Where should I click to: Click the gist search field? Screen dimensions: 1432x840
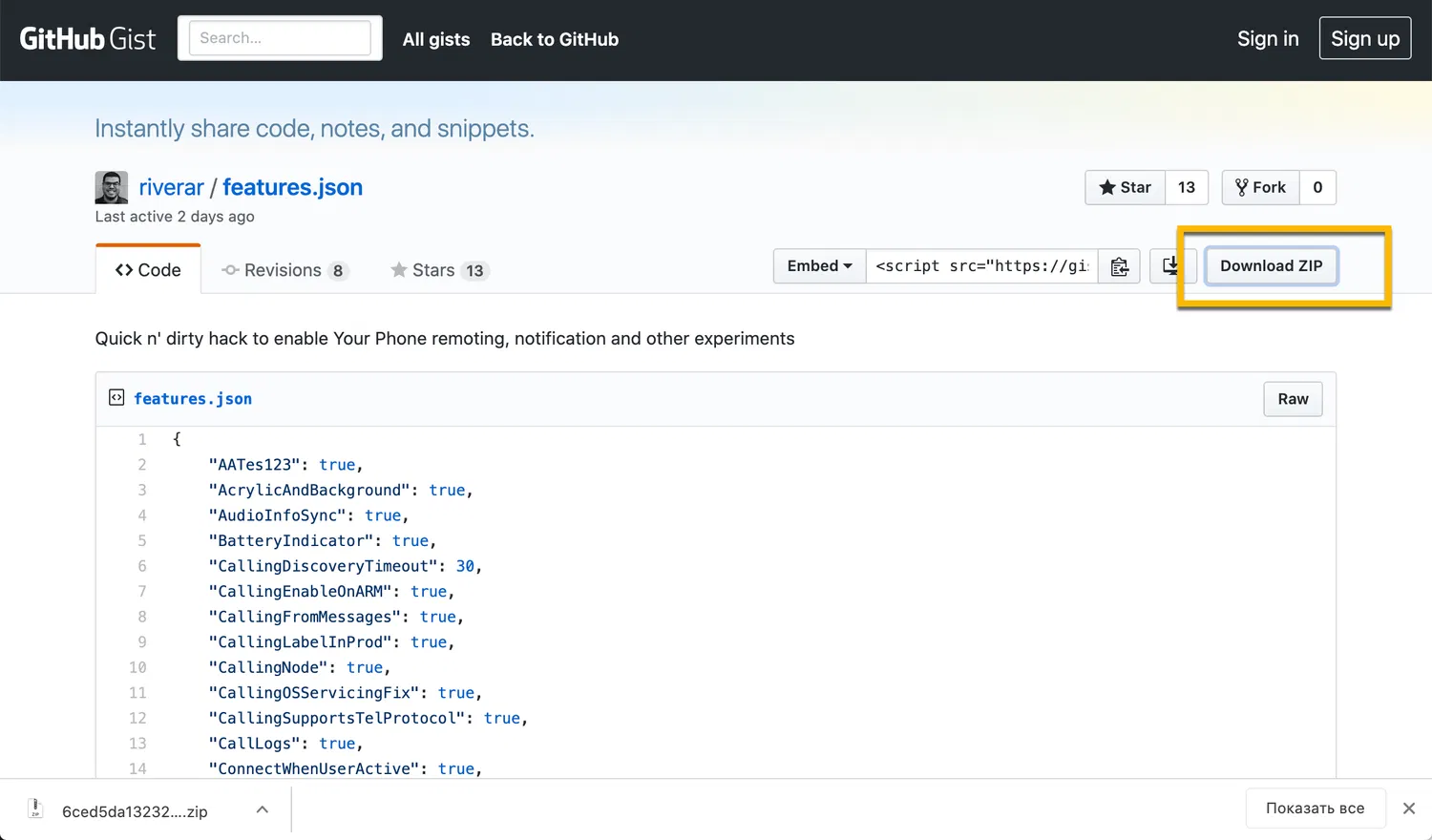(x=280, y=38)
